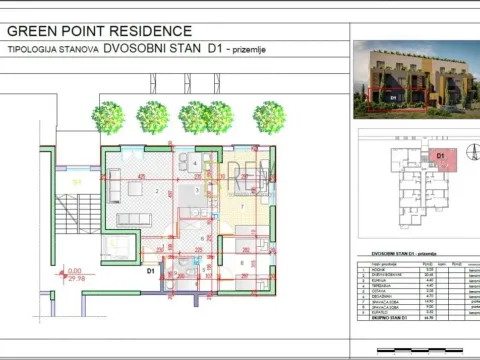Click the DVOSOBNI STAN D1 heading
This screenshot has height=360, width=480.
(163, 48)
